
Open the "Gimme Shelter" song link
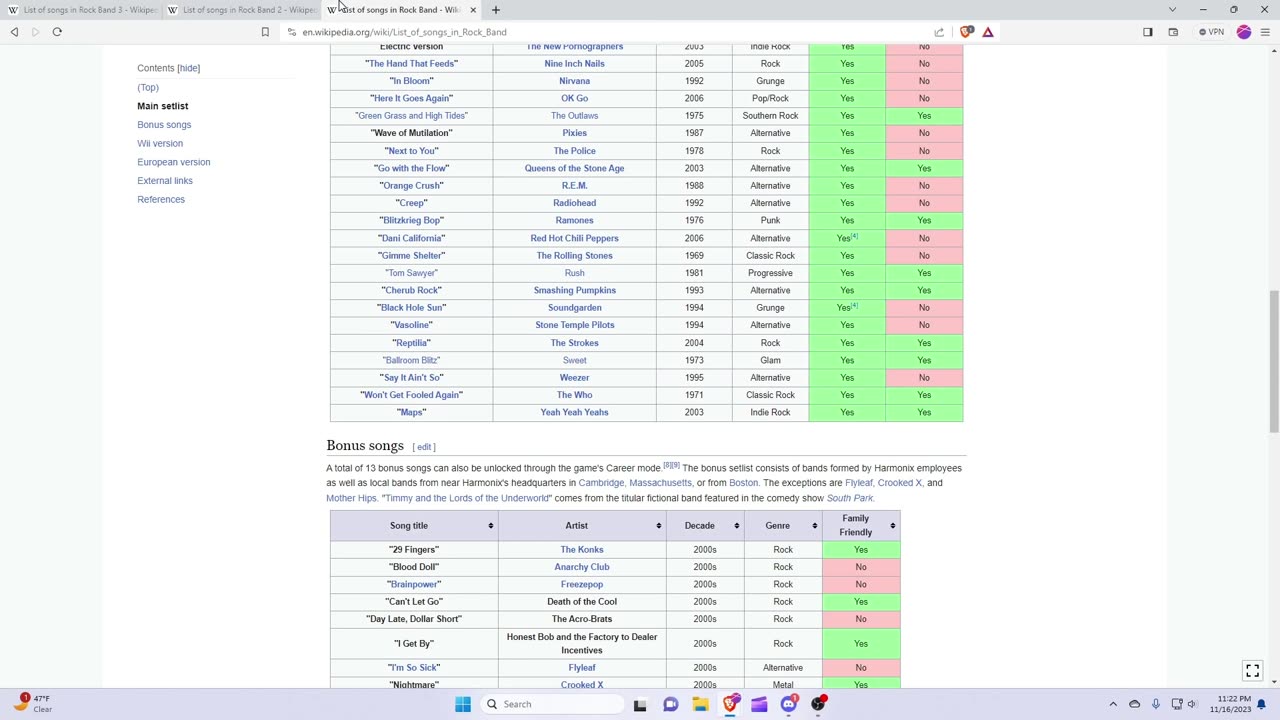tap(411, 256)
